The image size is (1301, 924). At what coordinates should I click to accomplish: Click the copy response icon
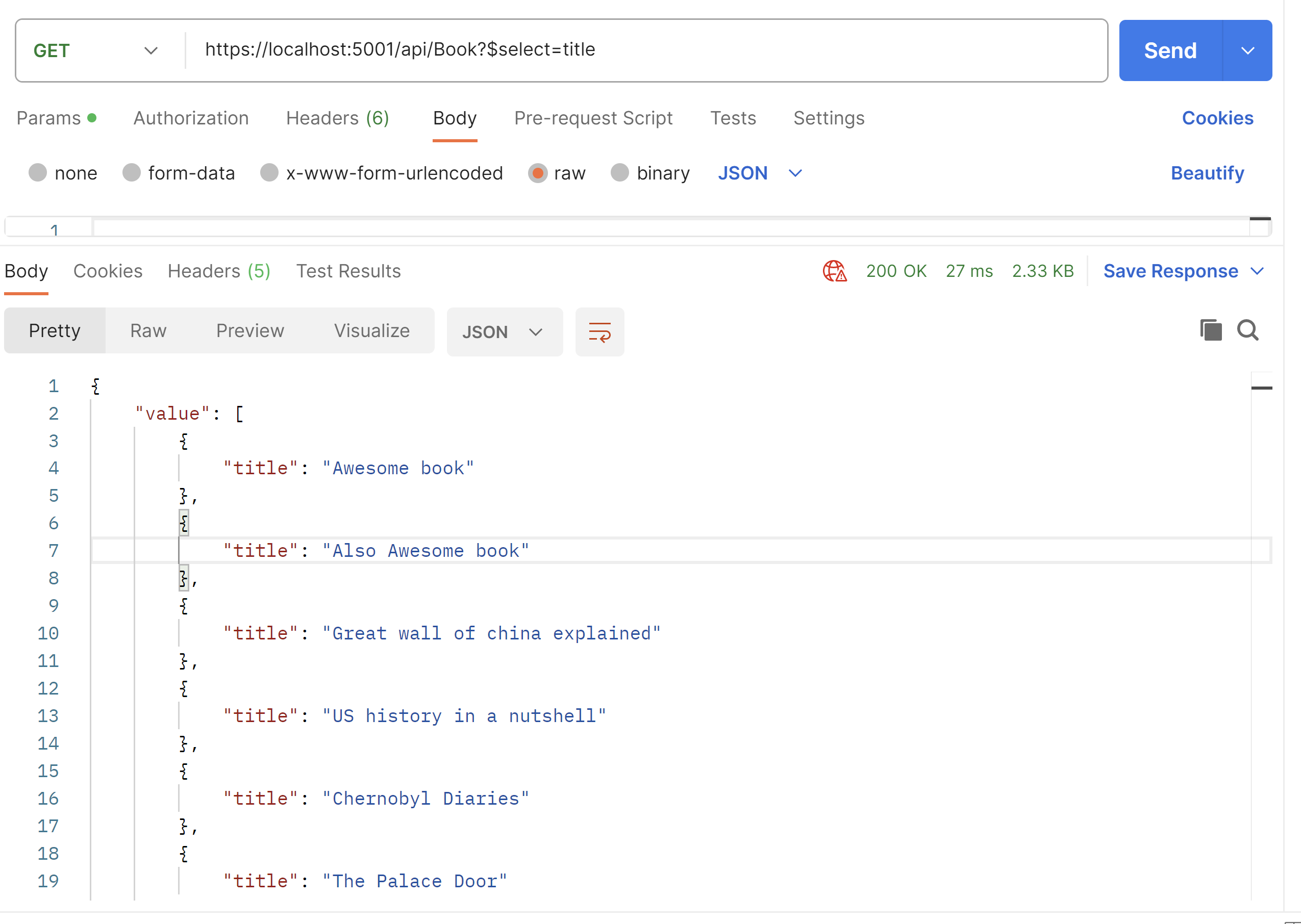coord(1211,330)
